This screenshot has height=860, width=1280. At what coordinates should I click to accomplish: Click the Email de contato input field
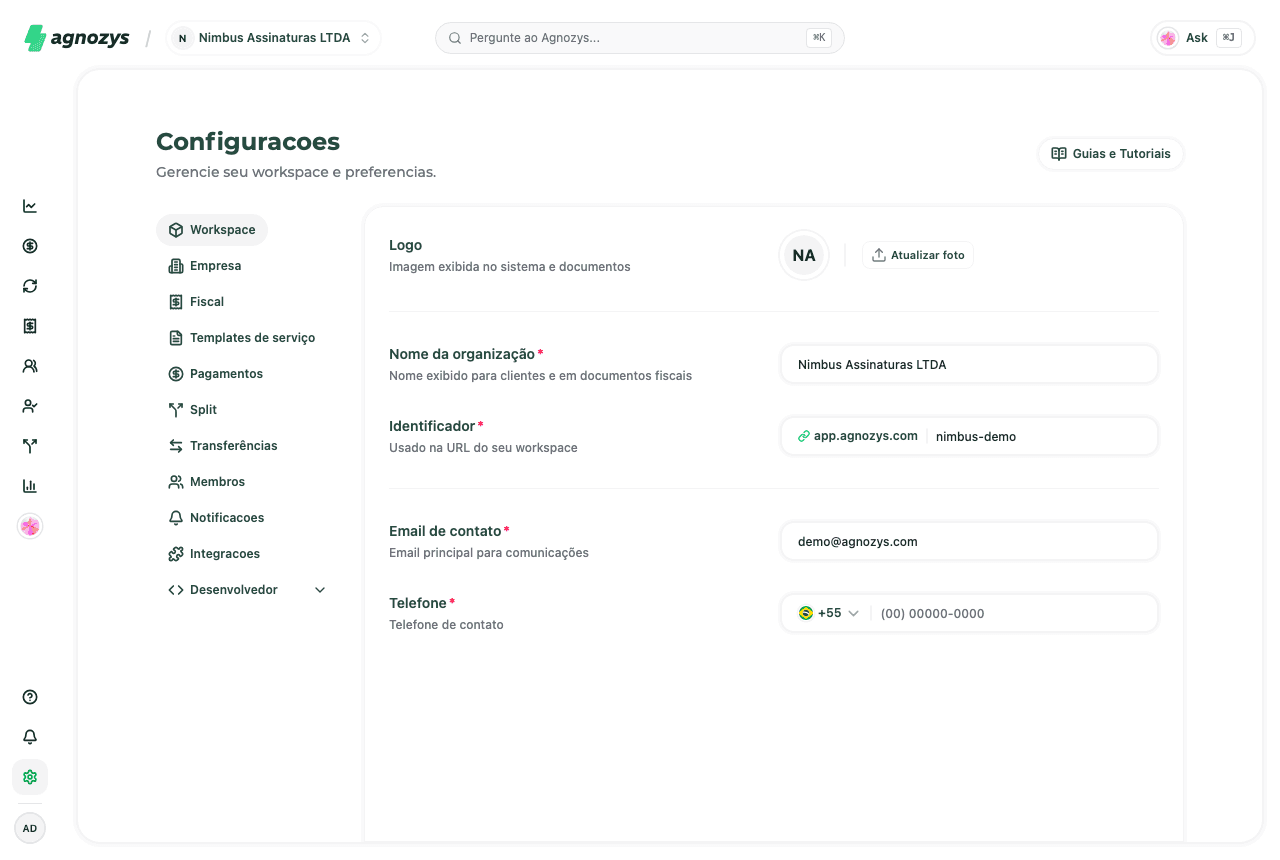969,542
